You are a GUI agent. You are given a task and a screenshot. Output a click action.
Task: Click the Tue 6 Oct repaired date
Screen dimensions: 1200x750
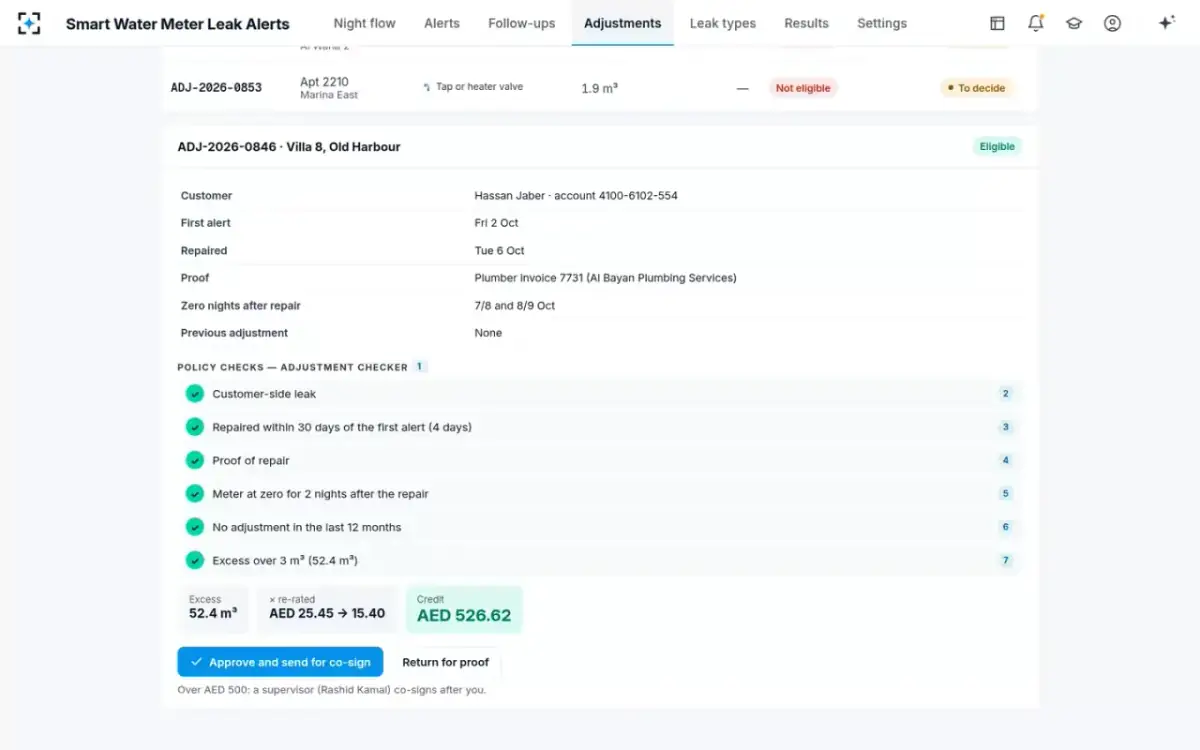tap(499, 251)
